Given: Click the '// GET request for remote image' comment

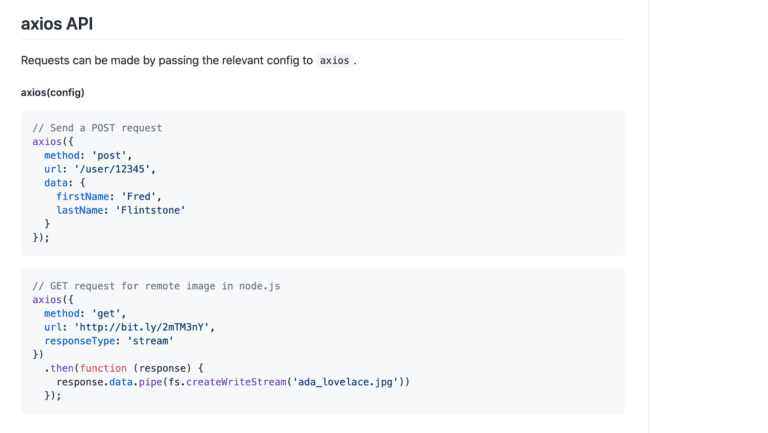Looking at the screenshot, I should [x=156, y=286].
